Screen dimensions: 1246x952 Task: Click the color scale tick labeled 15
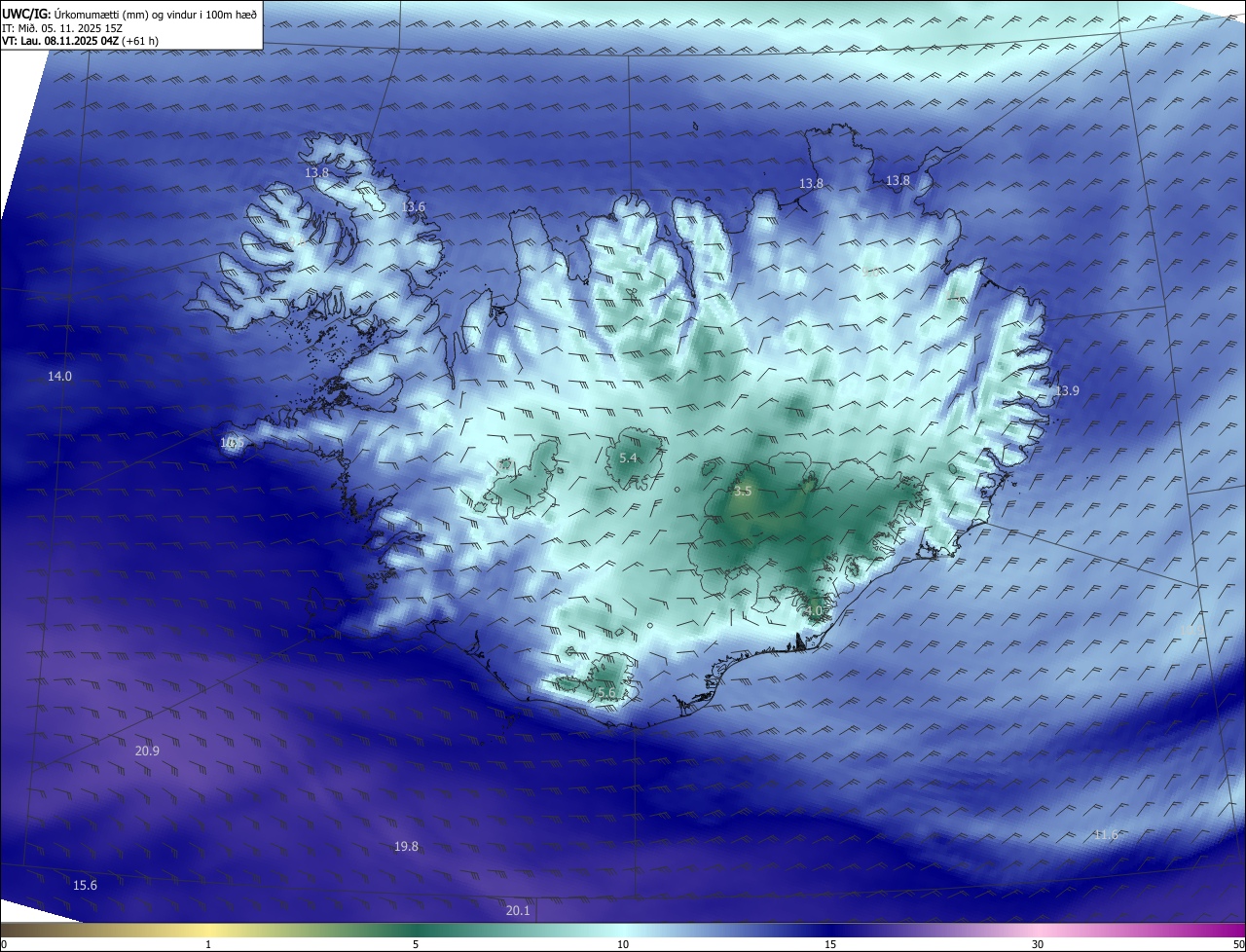[830, 944]
